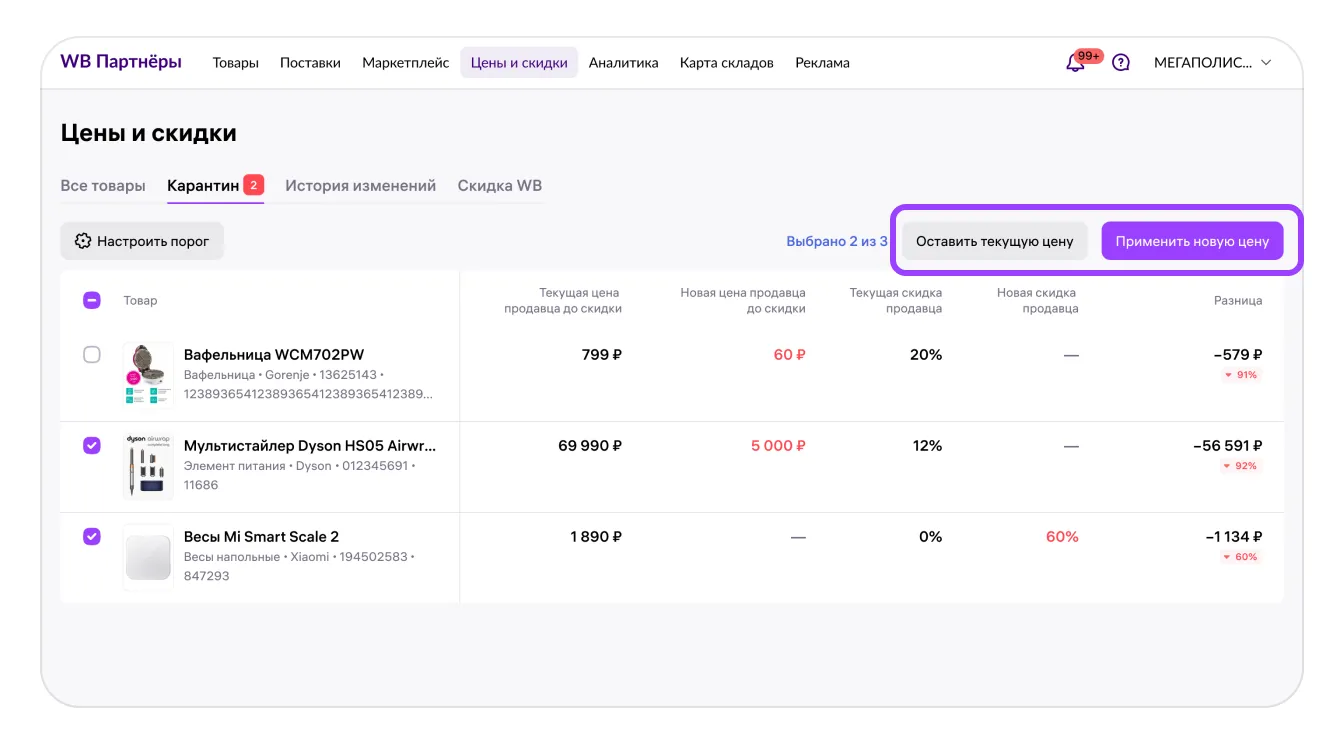Open the Маркетплейс menu

point(406,62)
